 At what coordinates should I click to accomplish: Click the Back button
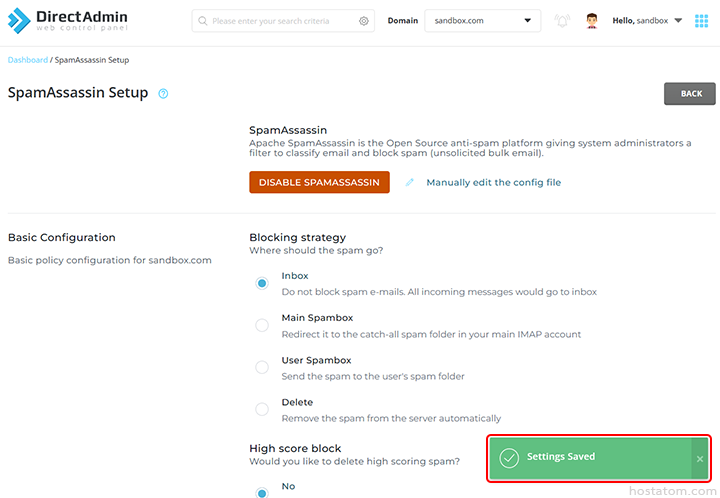pos(690,94)
